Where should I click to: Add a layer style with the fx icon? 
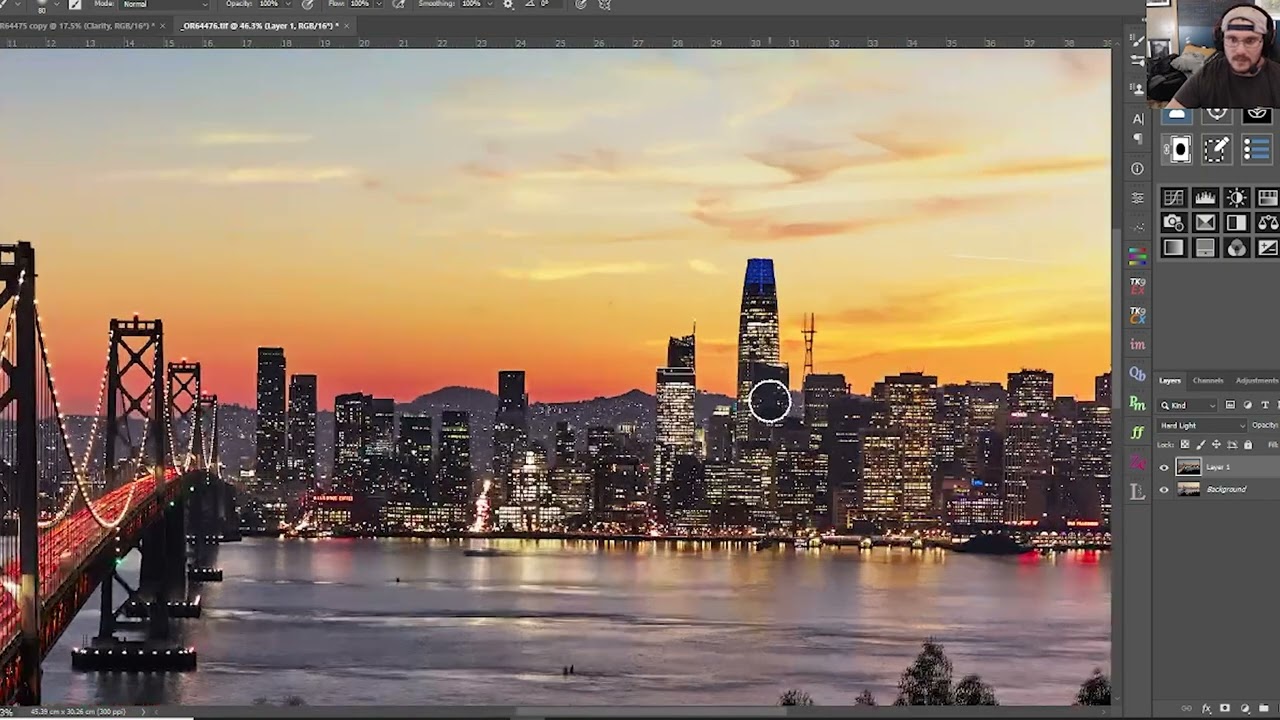coord(1206,709)
